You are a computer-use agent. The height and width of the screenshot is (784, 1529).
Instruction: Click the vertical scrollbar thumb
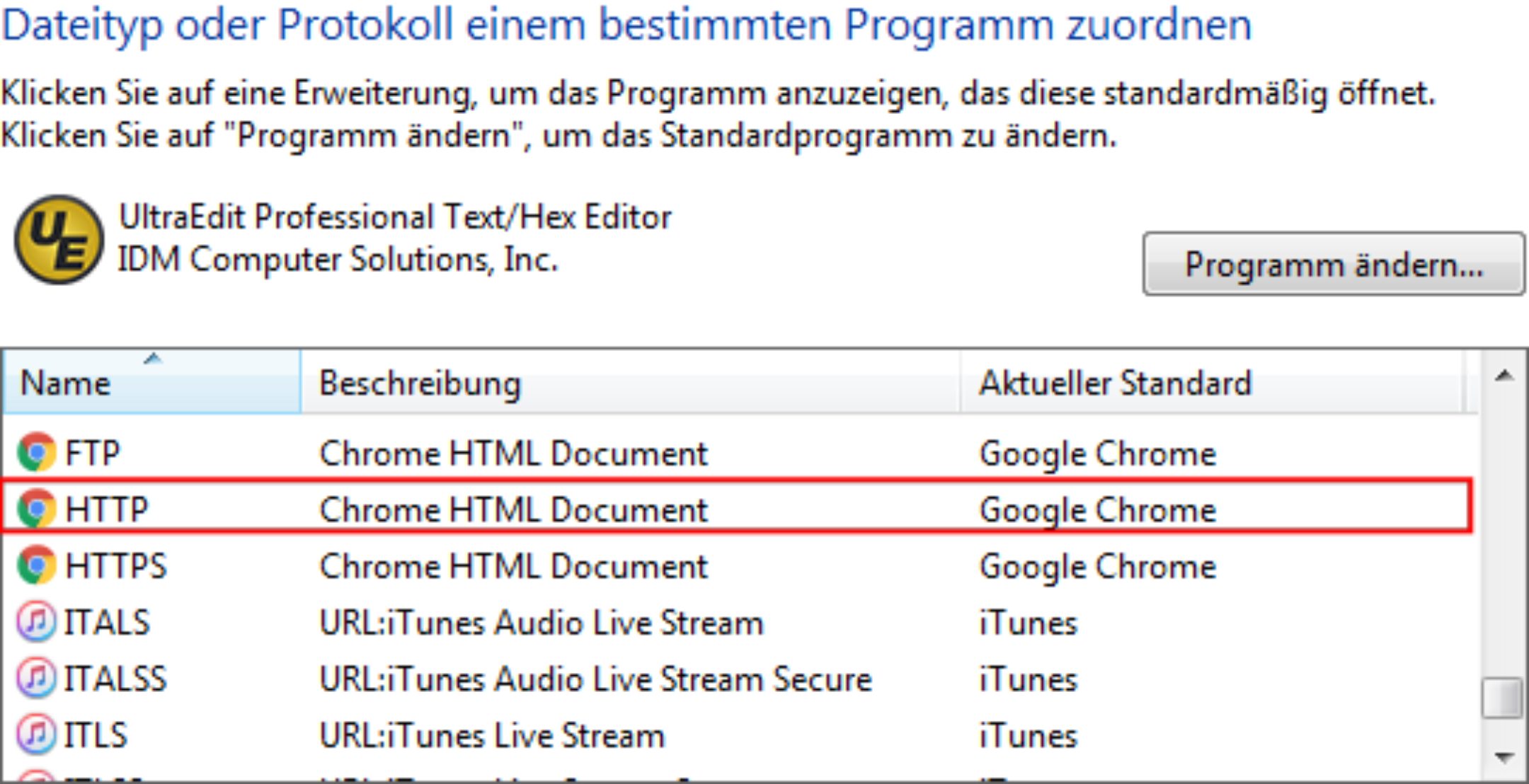pyautogui.click(x=1502, y=698)
